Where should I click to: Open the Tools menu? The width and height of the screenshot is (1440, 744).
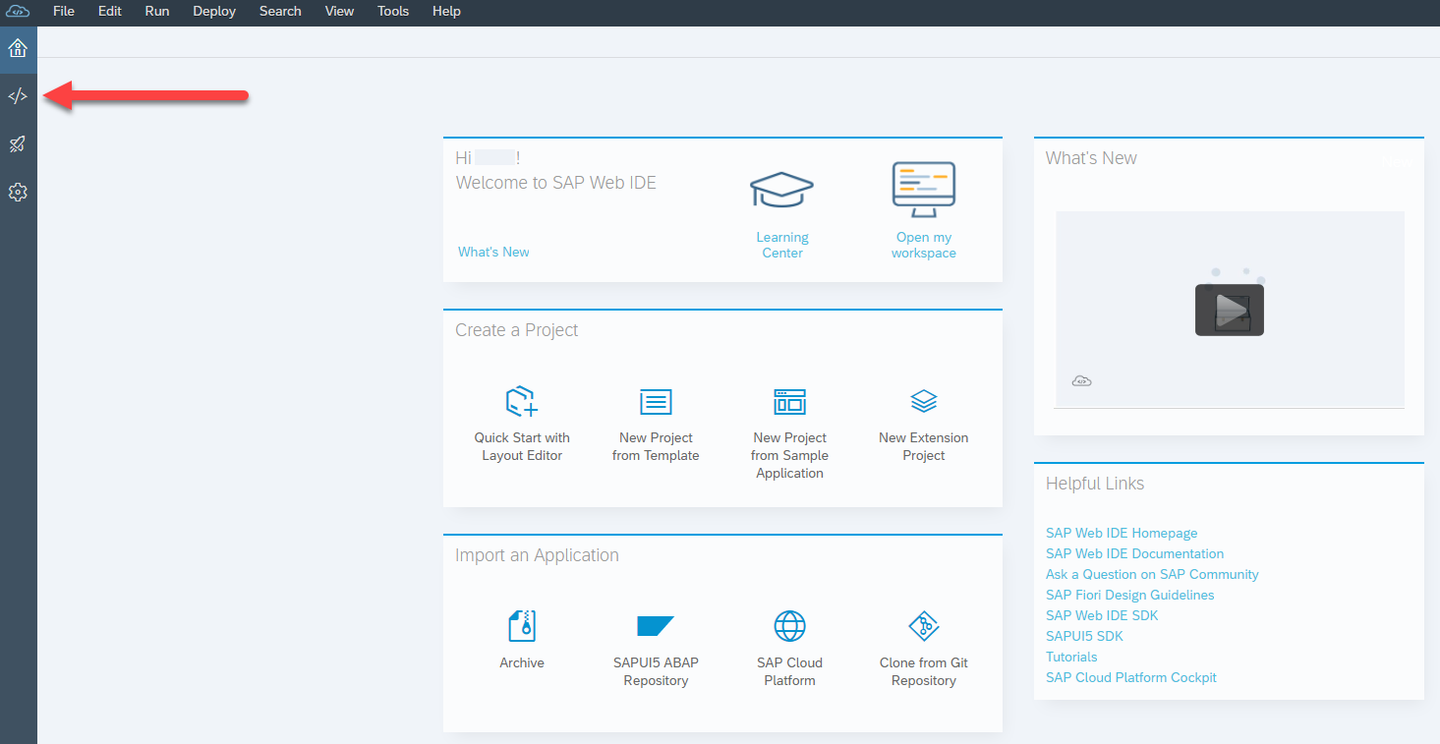point(393,11)
